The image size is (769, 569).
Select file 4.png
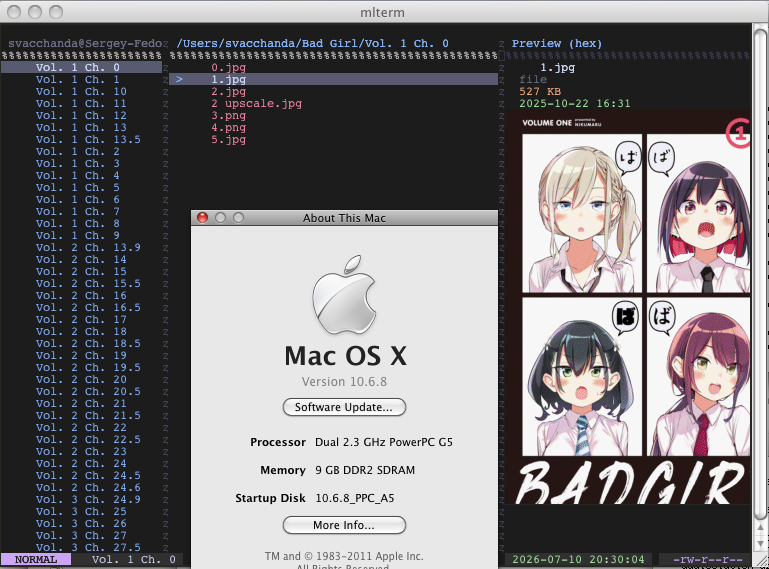(229, 127)
